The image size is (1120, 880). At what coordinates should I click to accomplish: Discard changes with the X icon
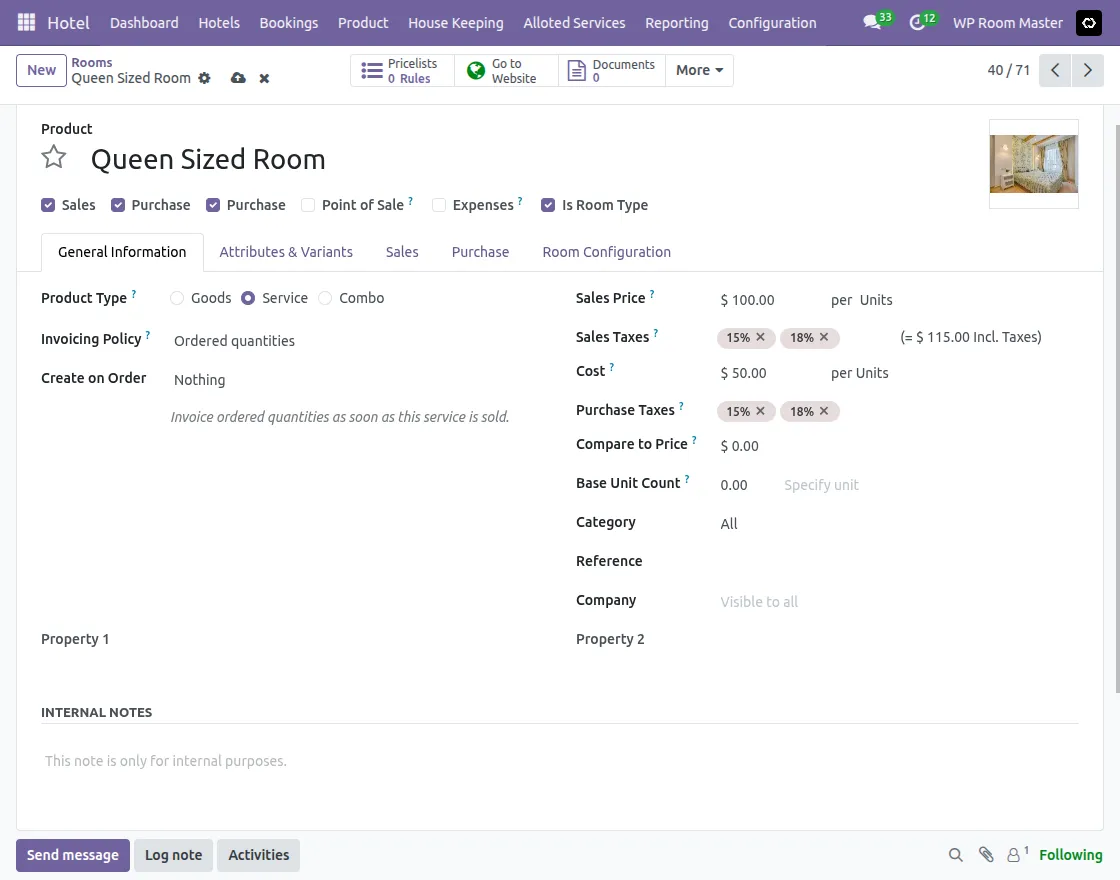click(x=264, y=78)
